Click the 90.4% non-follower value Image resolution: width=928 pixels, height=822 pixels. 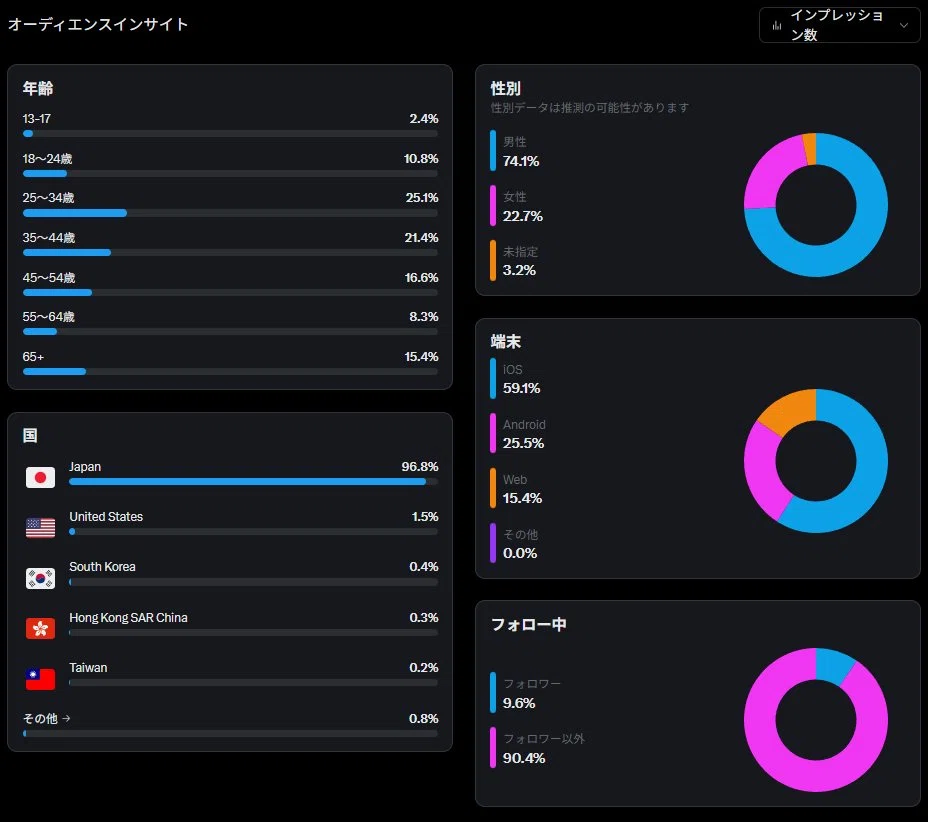tap(524, 758)
